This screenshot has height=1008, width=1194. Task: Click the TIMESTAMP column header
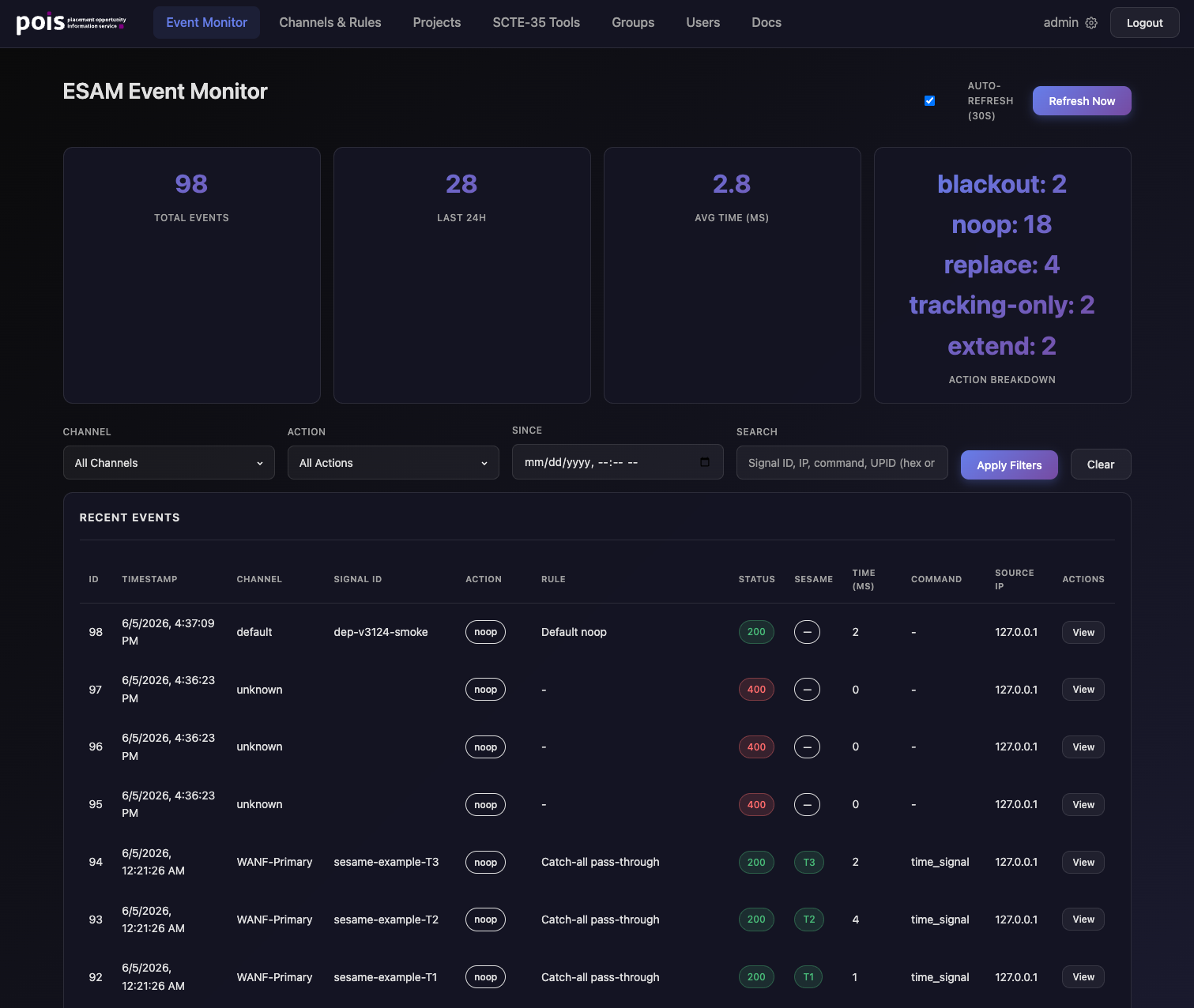click(x=149, y=579)
